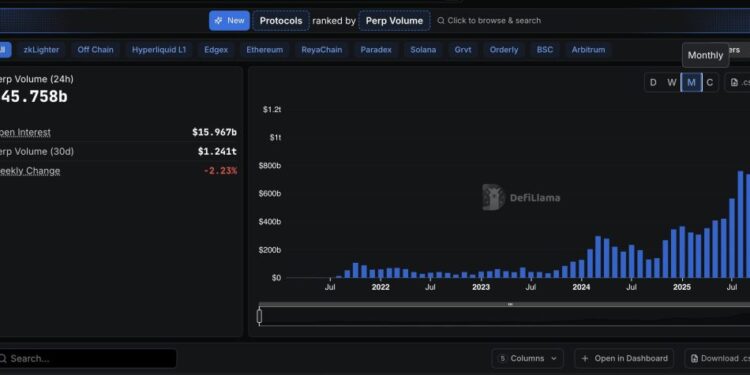The height and width of the screenshot is (375, 750).
Task: Click the Weekly Change link
Action: point(29,171)
